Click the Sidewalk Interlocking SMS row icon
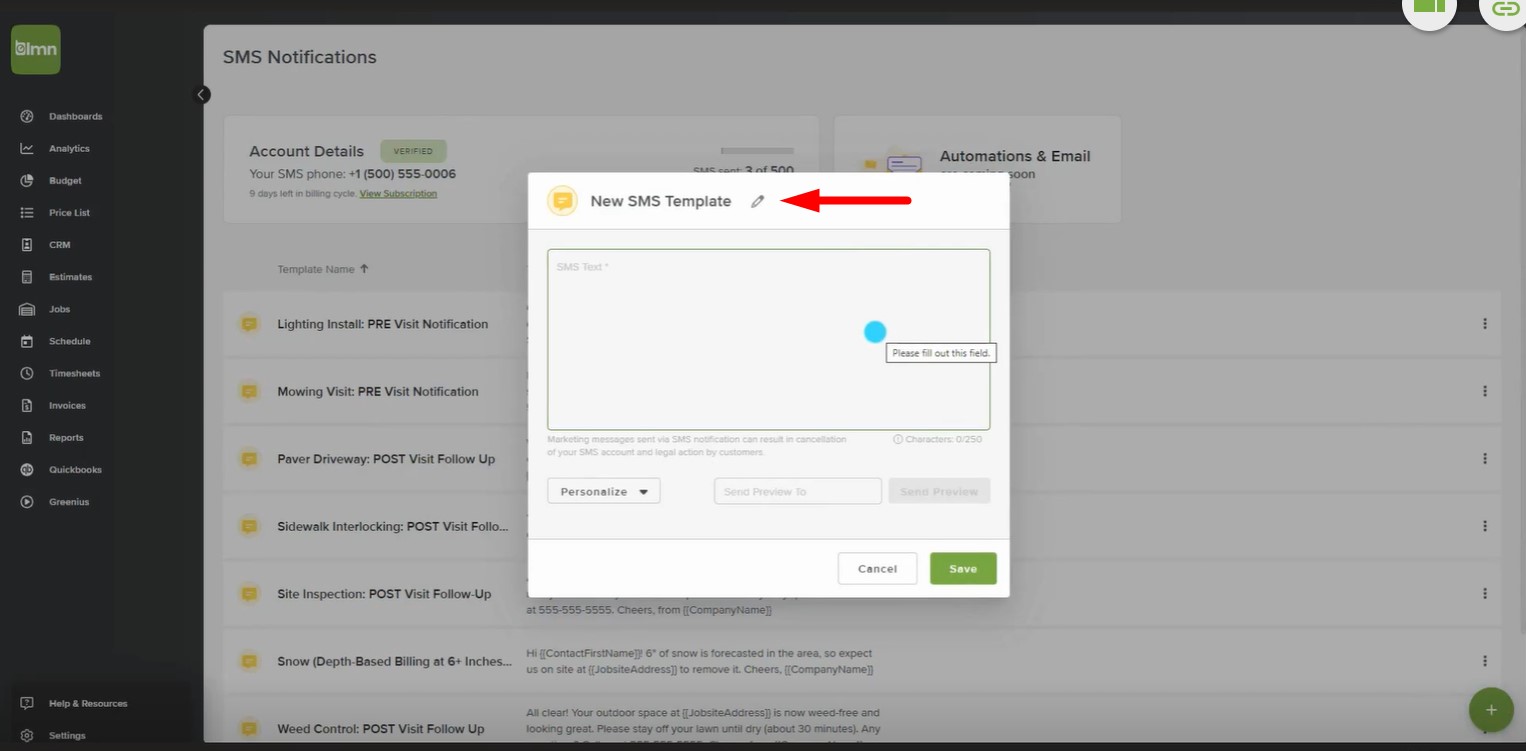The width and height of the screenshot is (1526, 751). point(249,526)
